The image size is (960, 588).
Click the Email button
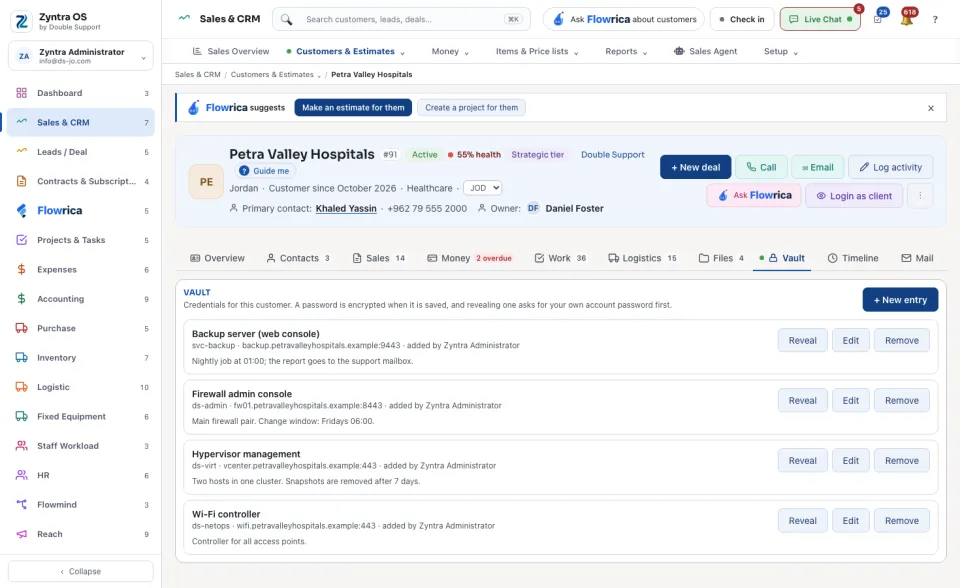[x=818, y=167]
